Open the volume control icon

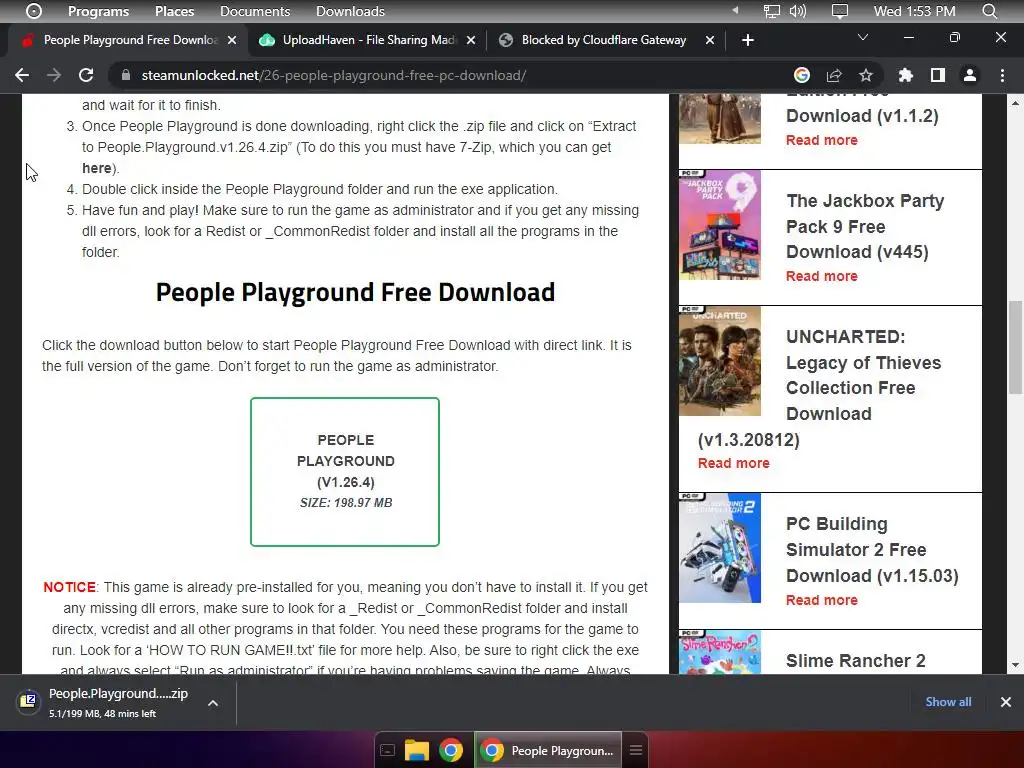[x=797, y=11]
